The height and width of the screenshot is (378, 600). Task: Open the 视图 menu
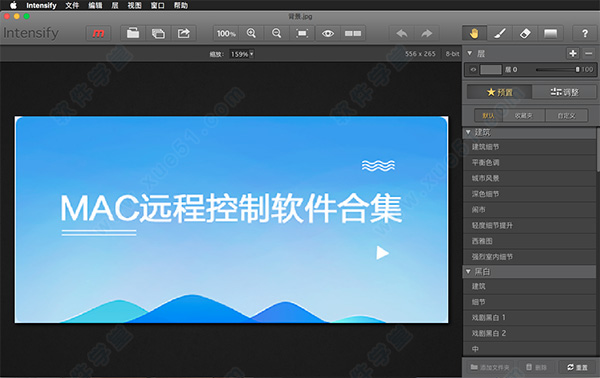(x=134, y=5)
